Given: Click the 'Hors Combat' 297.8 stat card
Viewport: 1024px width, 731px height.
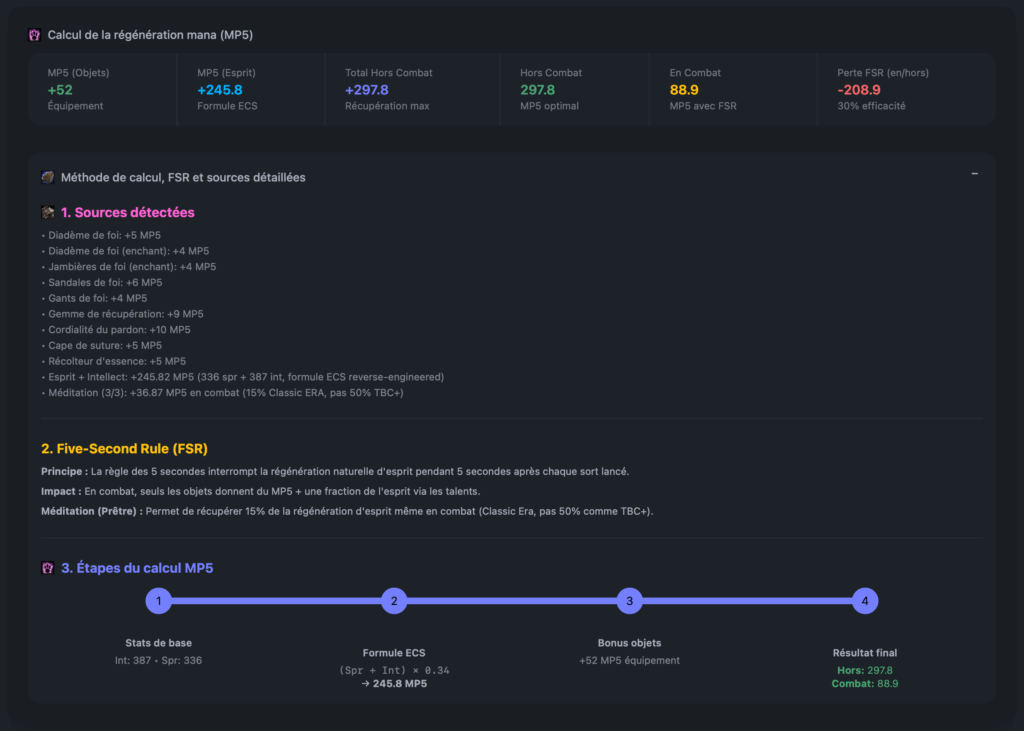Looking at the screenshot, I should point(585,89).
